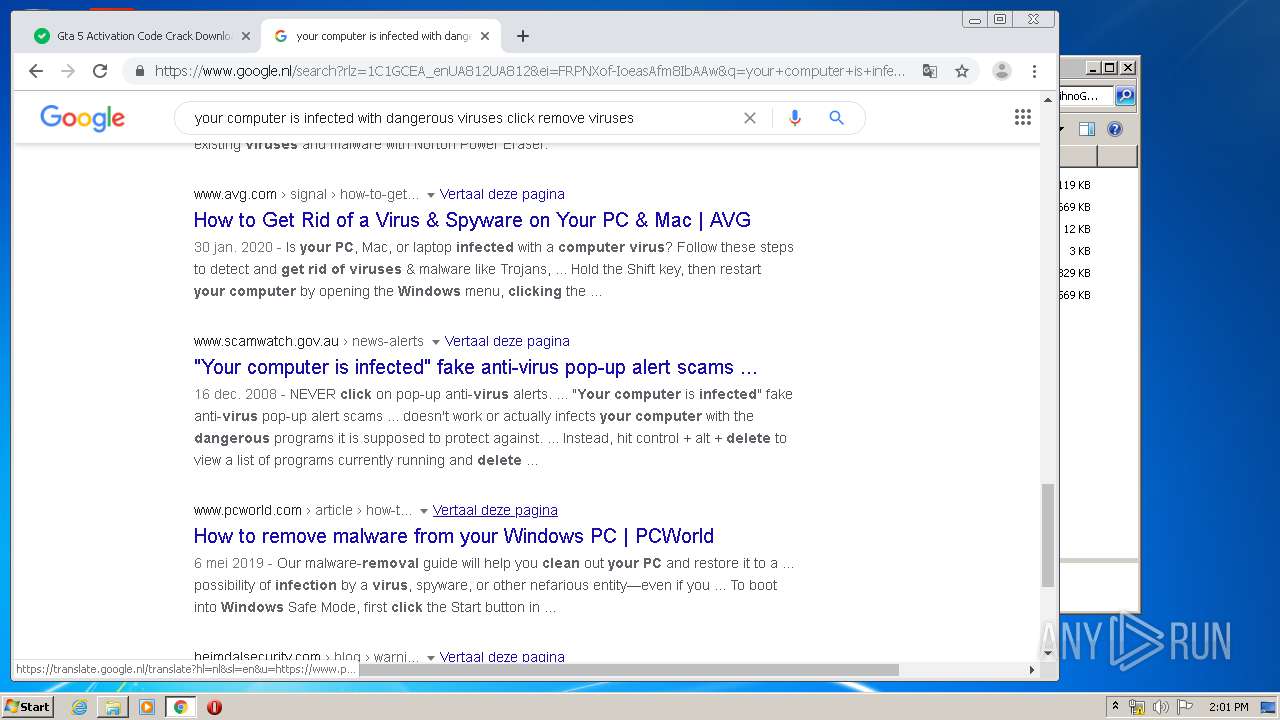The image size is (1280, 720).
Task: Go to Google home via the logo
Action: point(83,118)
